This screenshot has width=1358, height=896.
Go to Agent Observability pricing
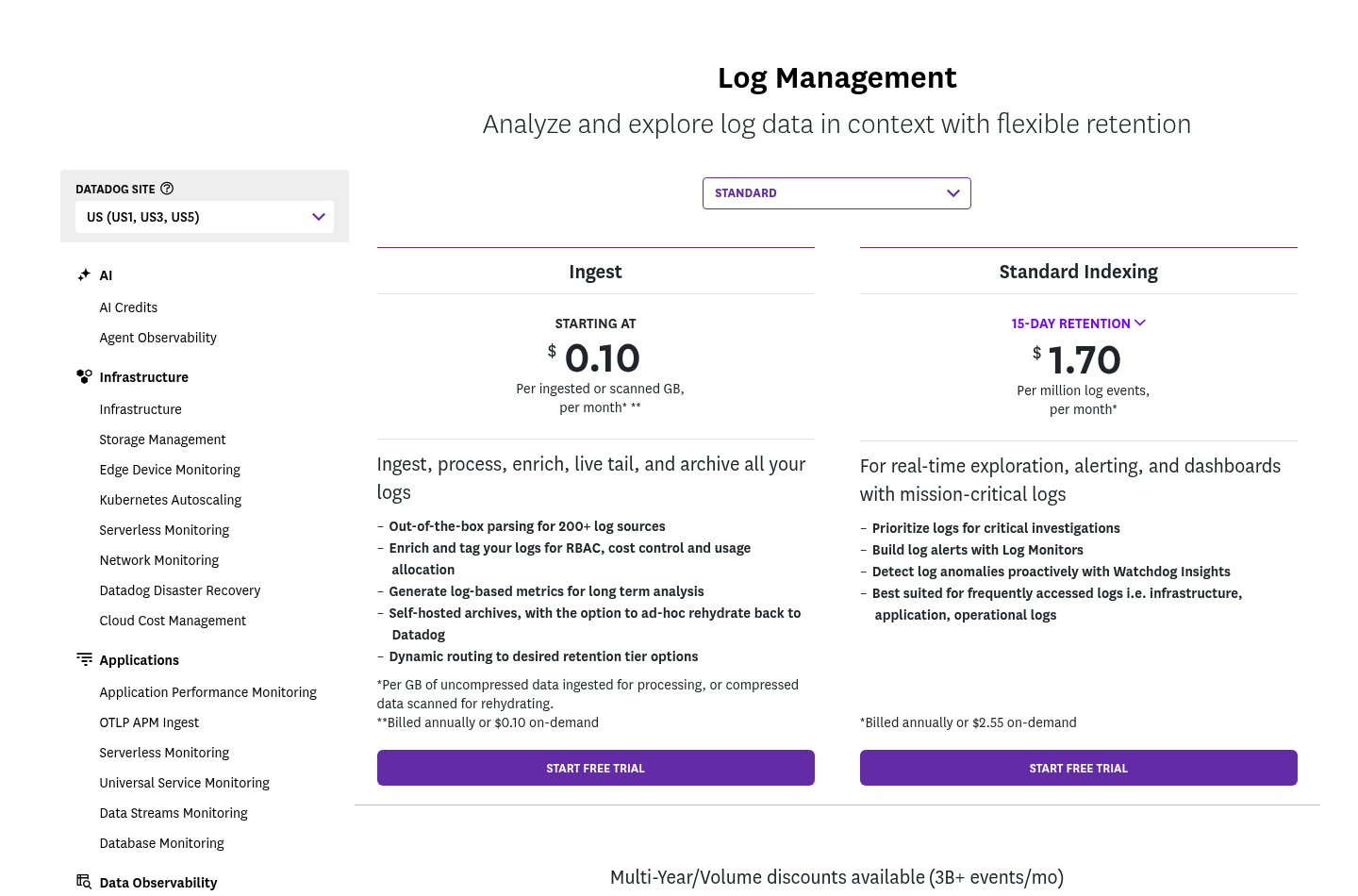click(157, 338)
